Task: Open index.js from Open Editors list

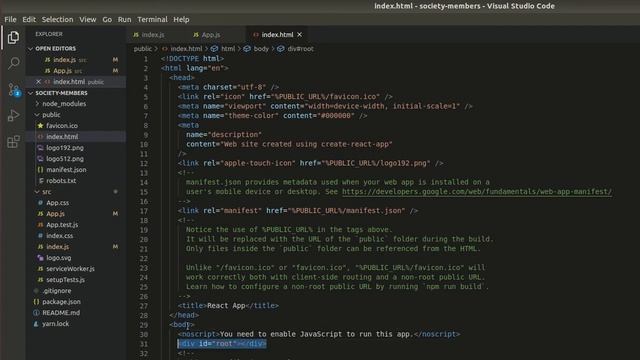Action: coord(64,60)
